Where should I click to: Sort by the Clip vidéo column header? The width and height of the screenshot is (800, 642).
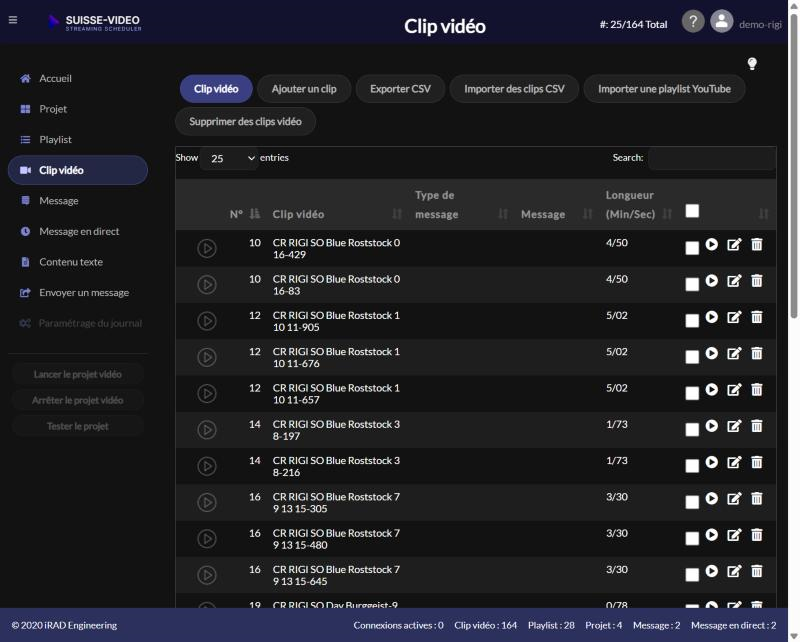tap(337, 214)
